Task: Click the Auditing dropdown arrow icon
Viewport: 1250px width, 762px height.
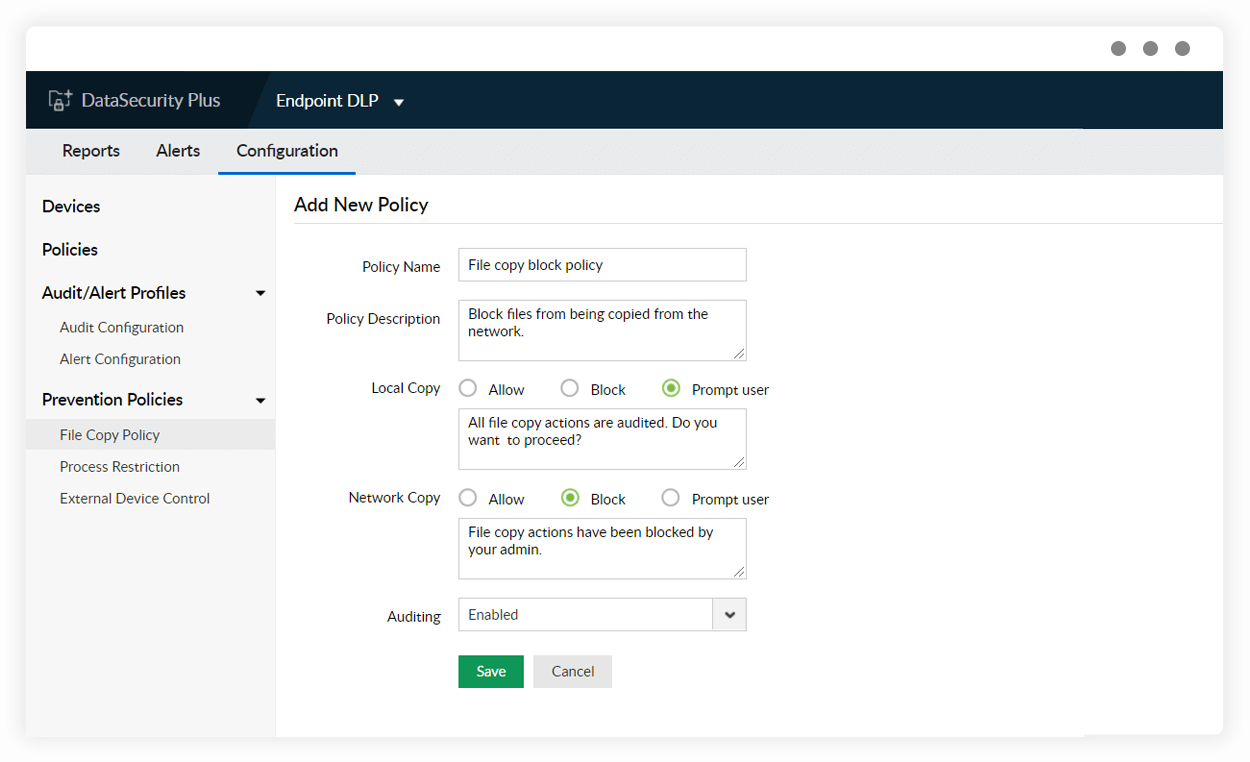Action: point(729,614)
